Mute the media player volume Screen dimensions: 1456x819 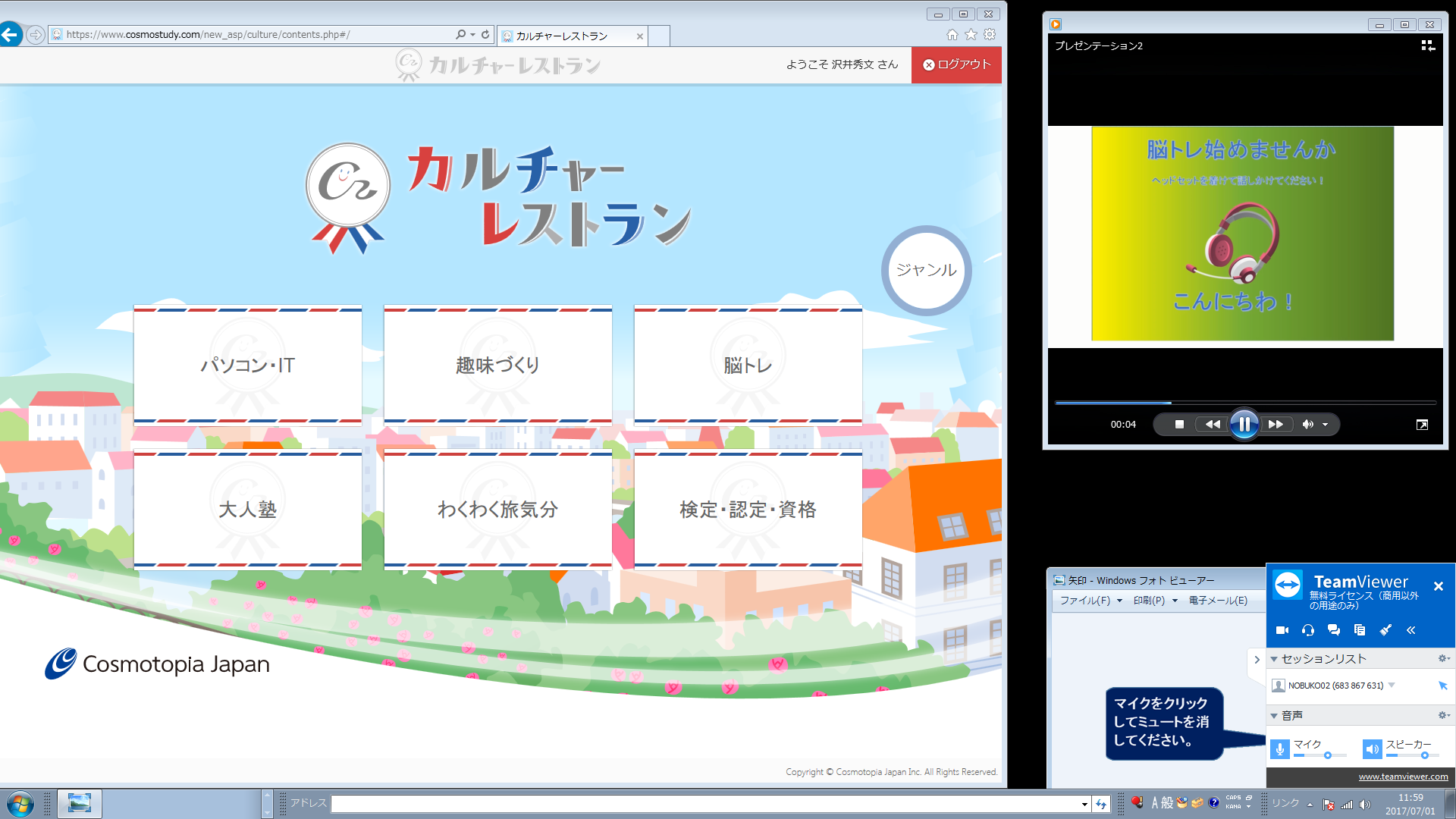click(1307, 425)
